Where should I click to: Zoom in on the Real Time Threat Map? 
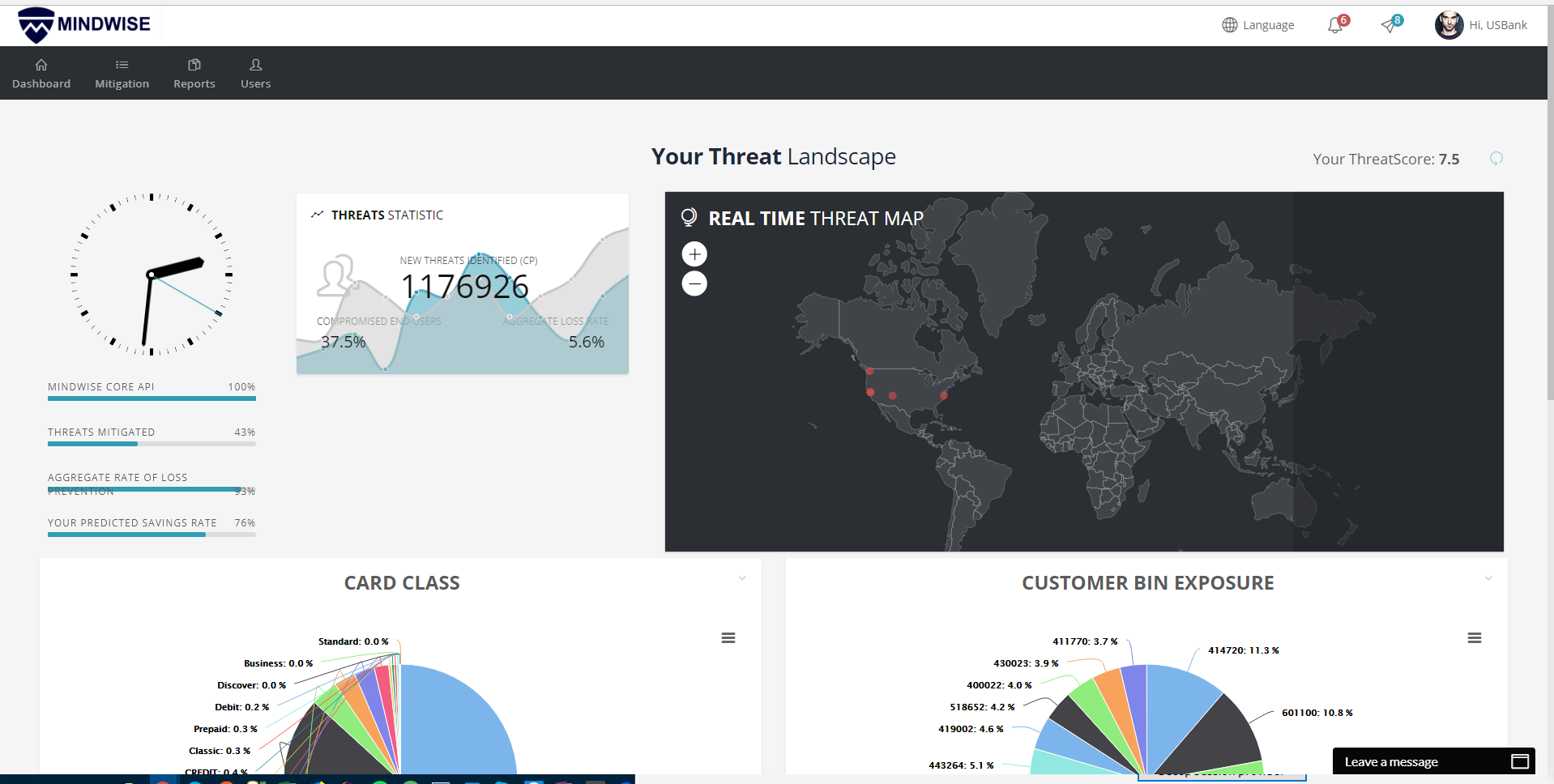point(694,254)
